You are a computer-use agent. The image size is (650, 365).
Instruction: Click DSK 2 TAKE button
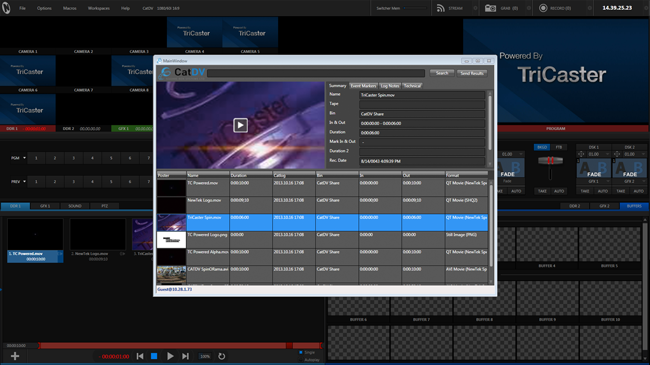pos(621,191)
